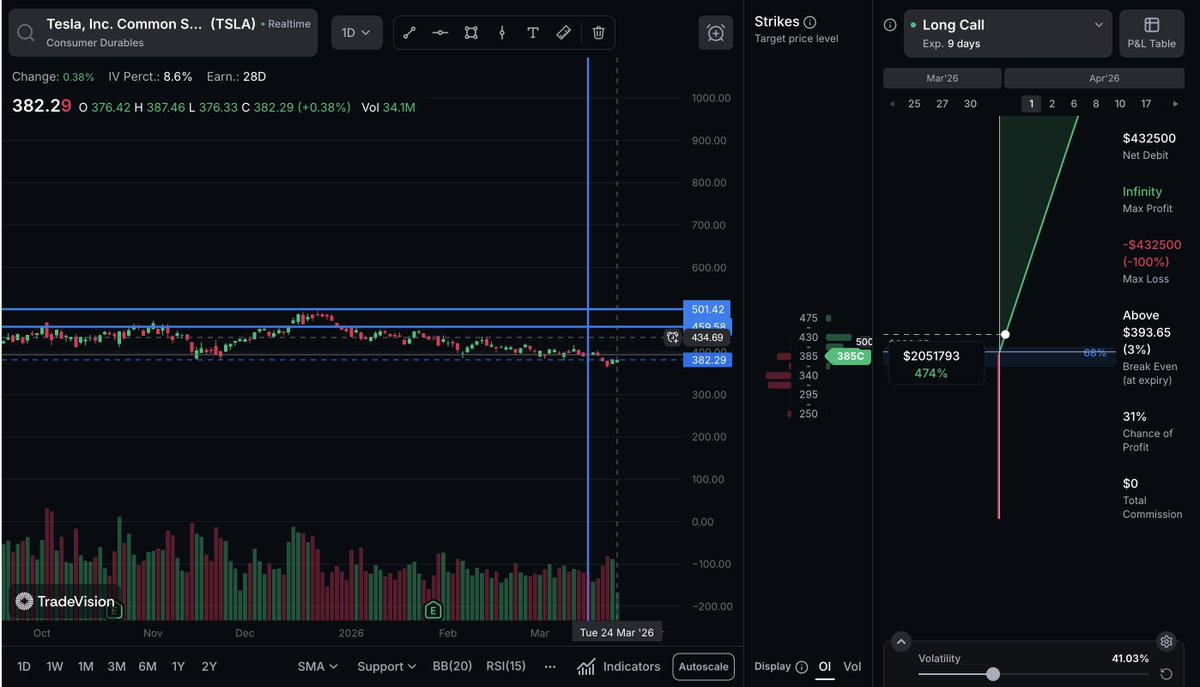Click the 501.42 price level label
Screen dimensions: 1200x687
pos(706,309)
